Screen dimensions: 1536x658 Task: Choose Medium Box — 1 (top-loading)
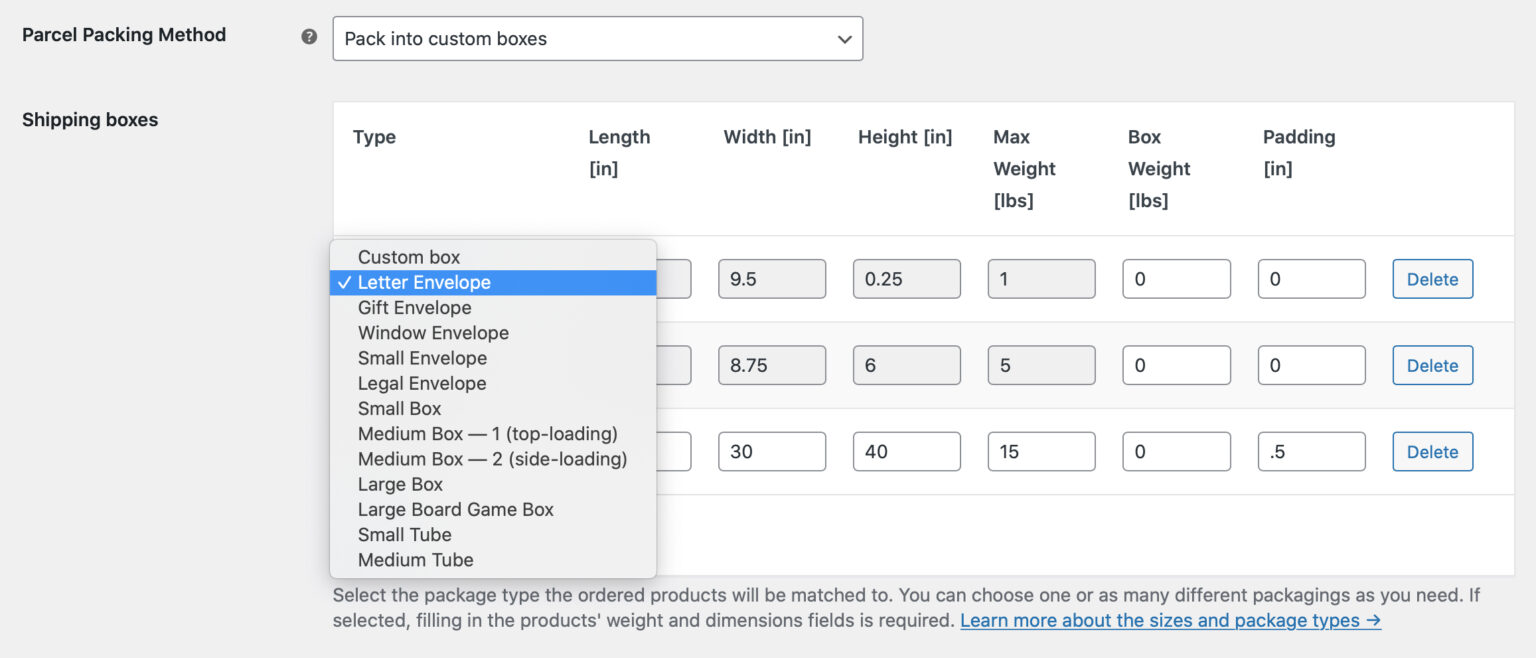(487, 434)
